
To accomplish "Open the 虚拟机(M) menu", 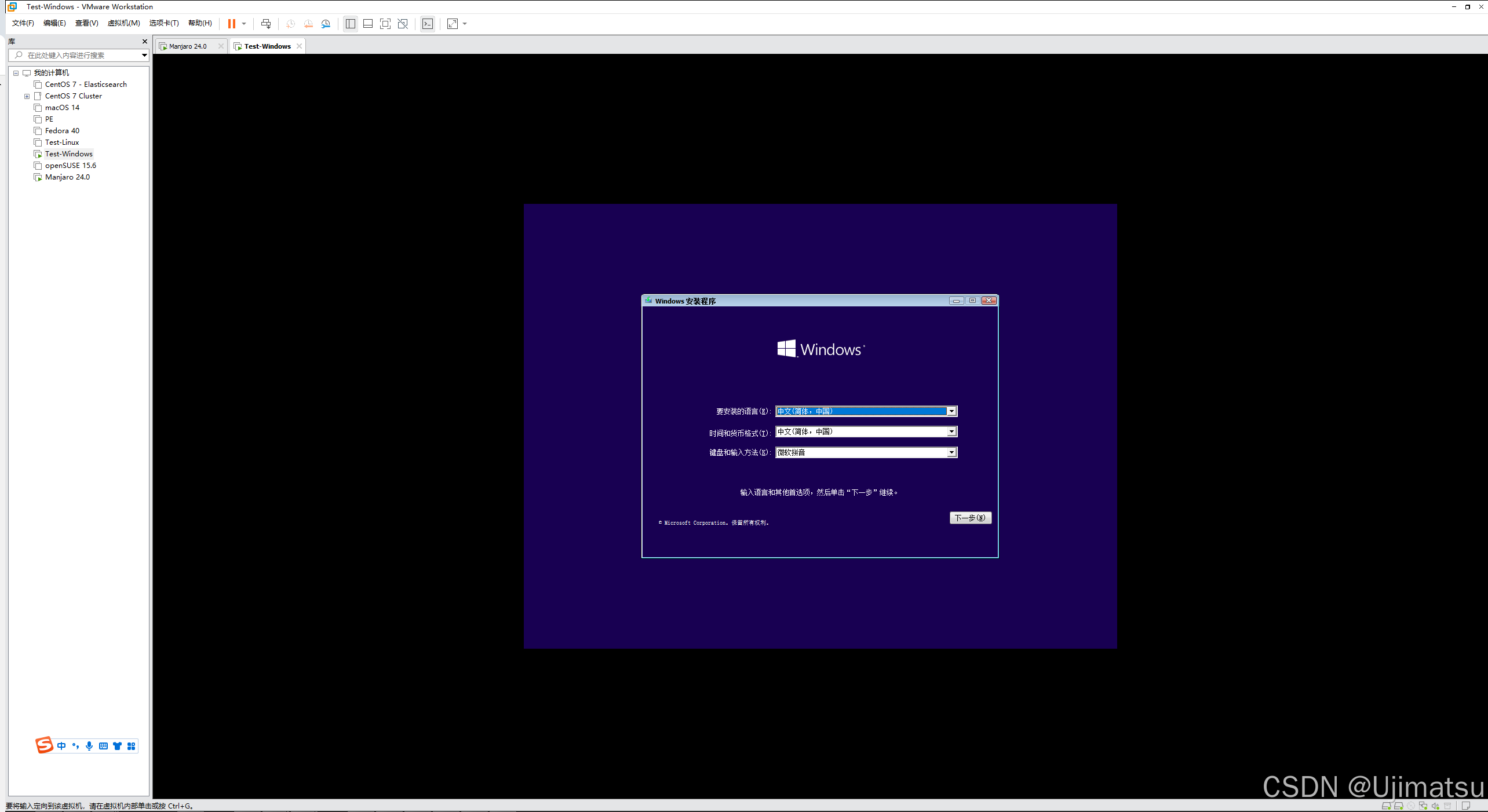I will pos(123,23).
